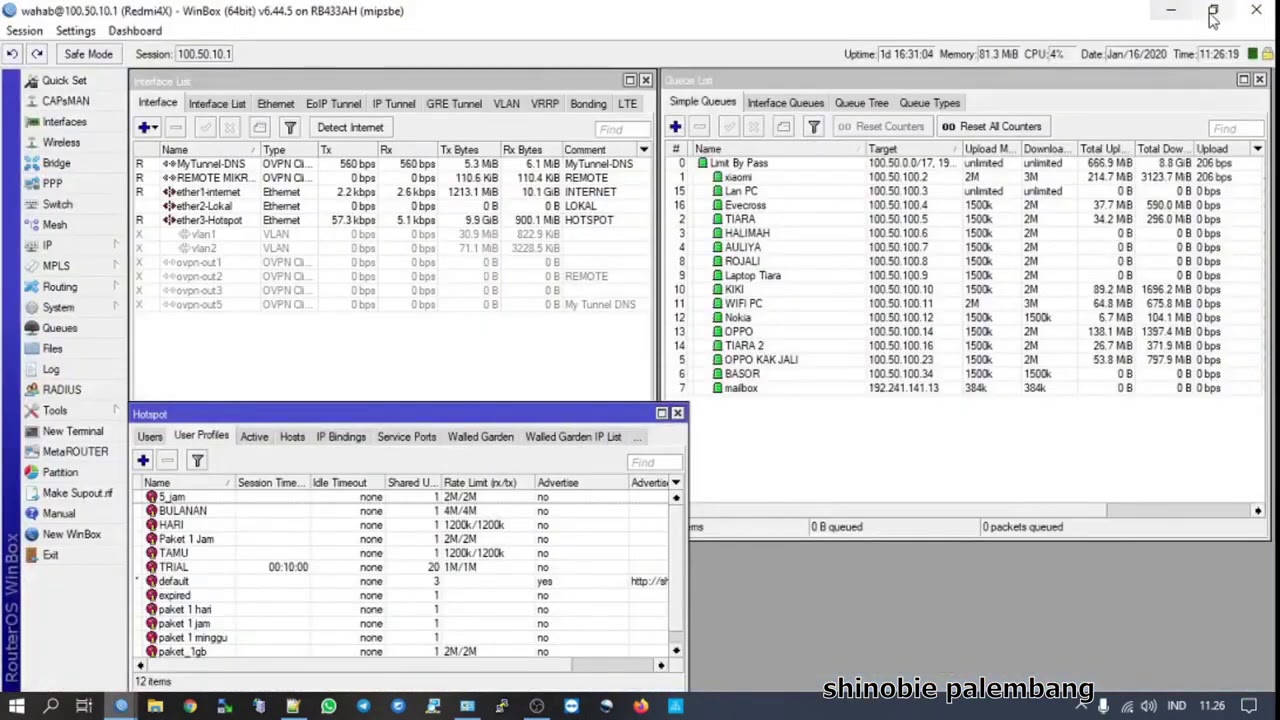This screenshot has width=1280, height=720.
Task: Select the Limit By Pass queue
Action: [x=965, y=163]
